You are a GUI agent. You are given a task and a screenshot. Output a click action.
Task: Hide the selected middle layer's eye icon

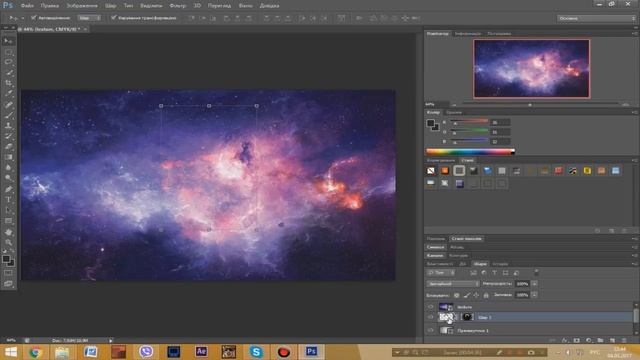(431, 317)
